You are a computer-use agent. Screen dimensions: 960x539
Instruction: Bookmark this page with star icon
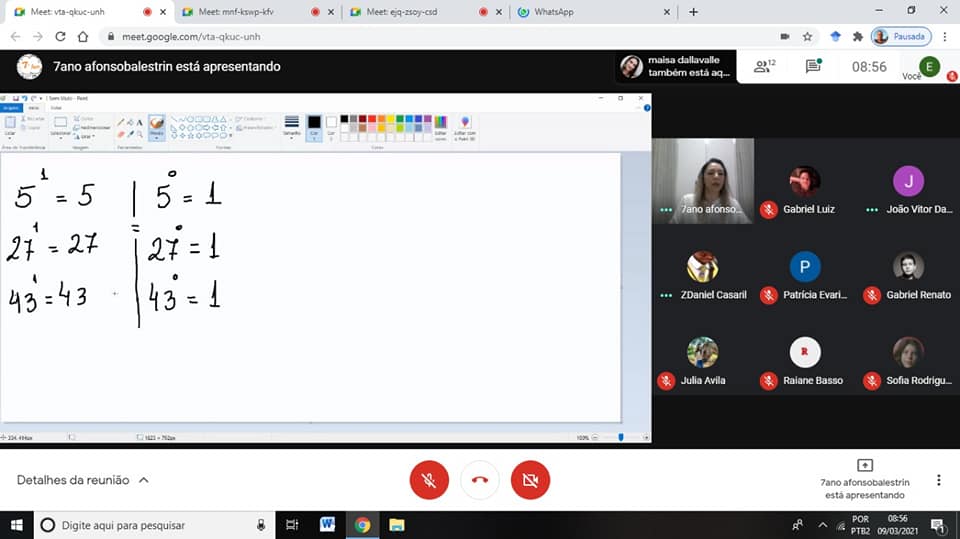pos(807,36)
